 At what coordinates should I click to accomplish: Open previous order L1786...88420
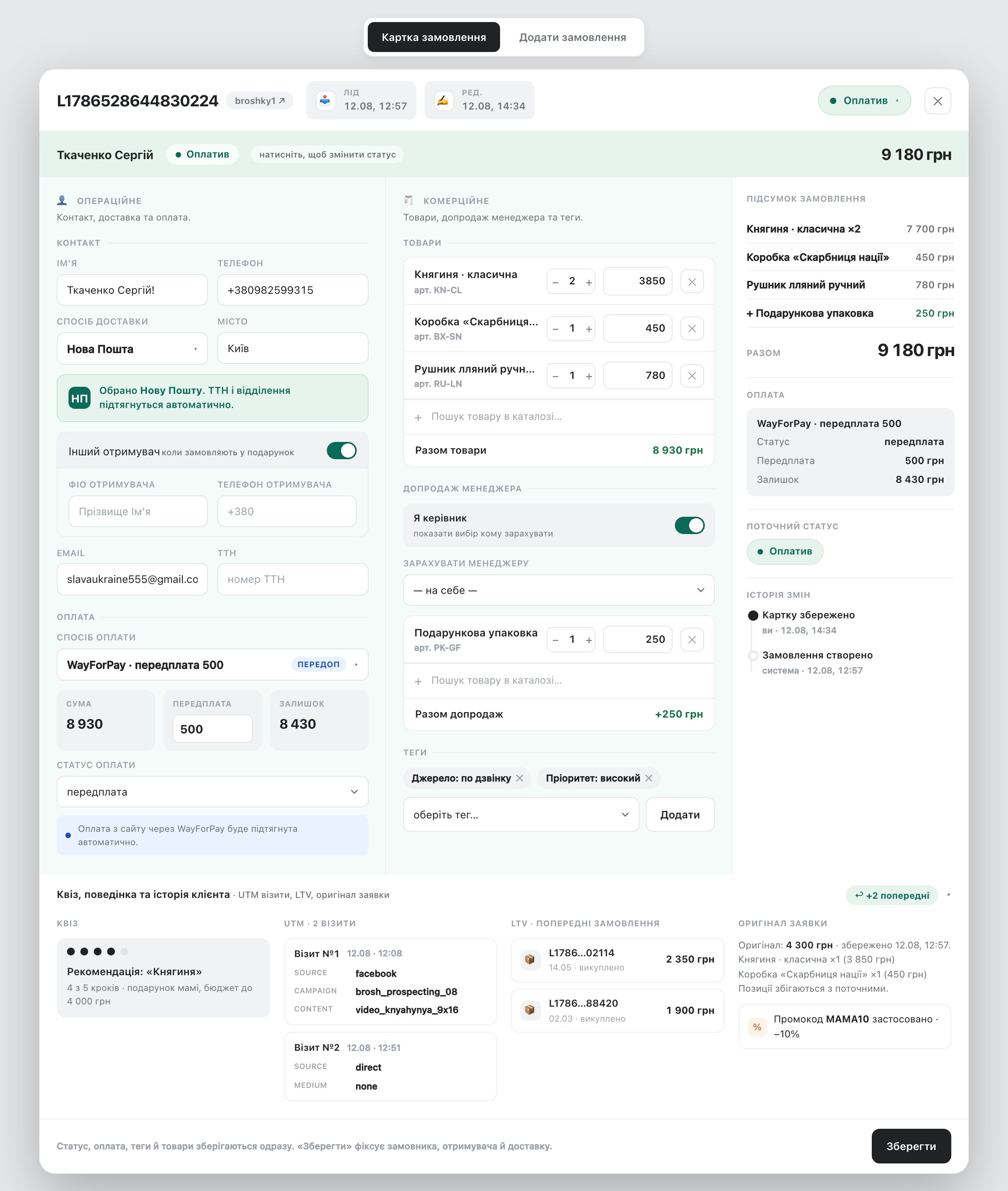pyautogui.click(x=617, y=1010)
